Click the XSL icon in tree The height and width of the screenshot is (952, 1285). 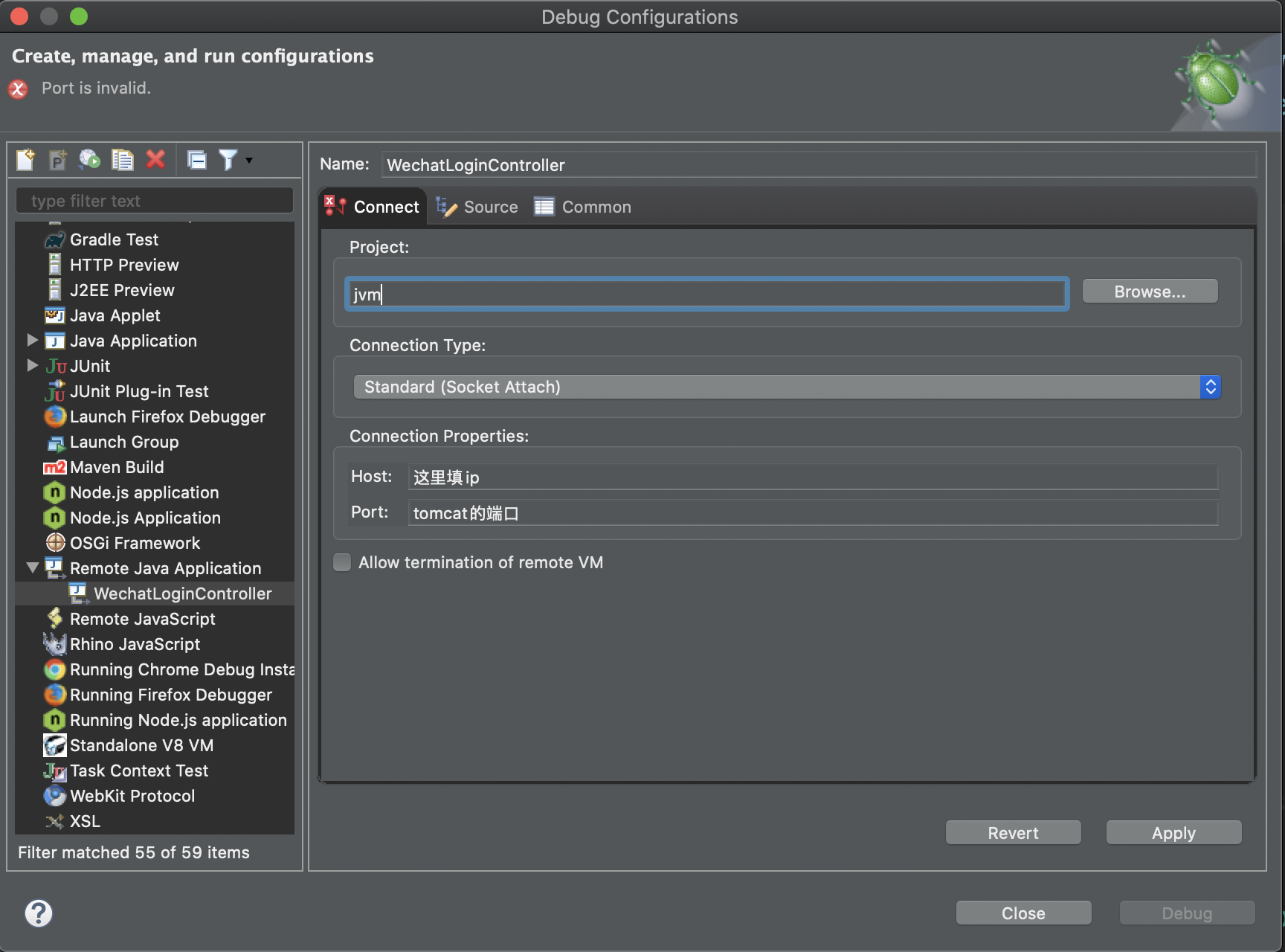pos(55,821)
